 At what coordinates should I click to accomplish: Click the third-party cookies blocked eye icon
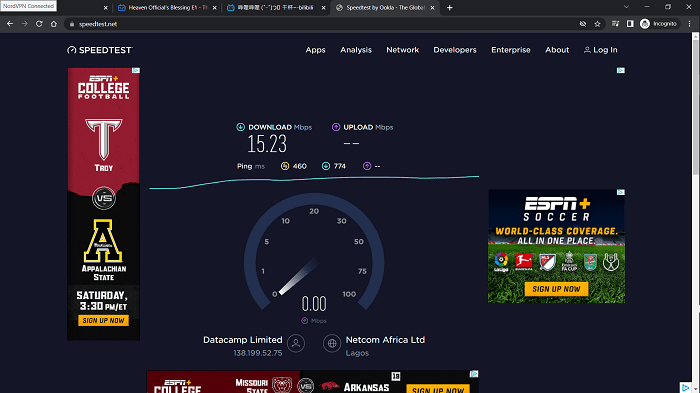click(583, 24)
